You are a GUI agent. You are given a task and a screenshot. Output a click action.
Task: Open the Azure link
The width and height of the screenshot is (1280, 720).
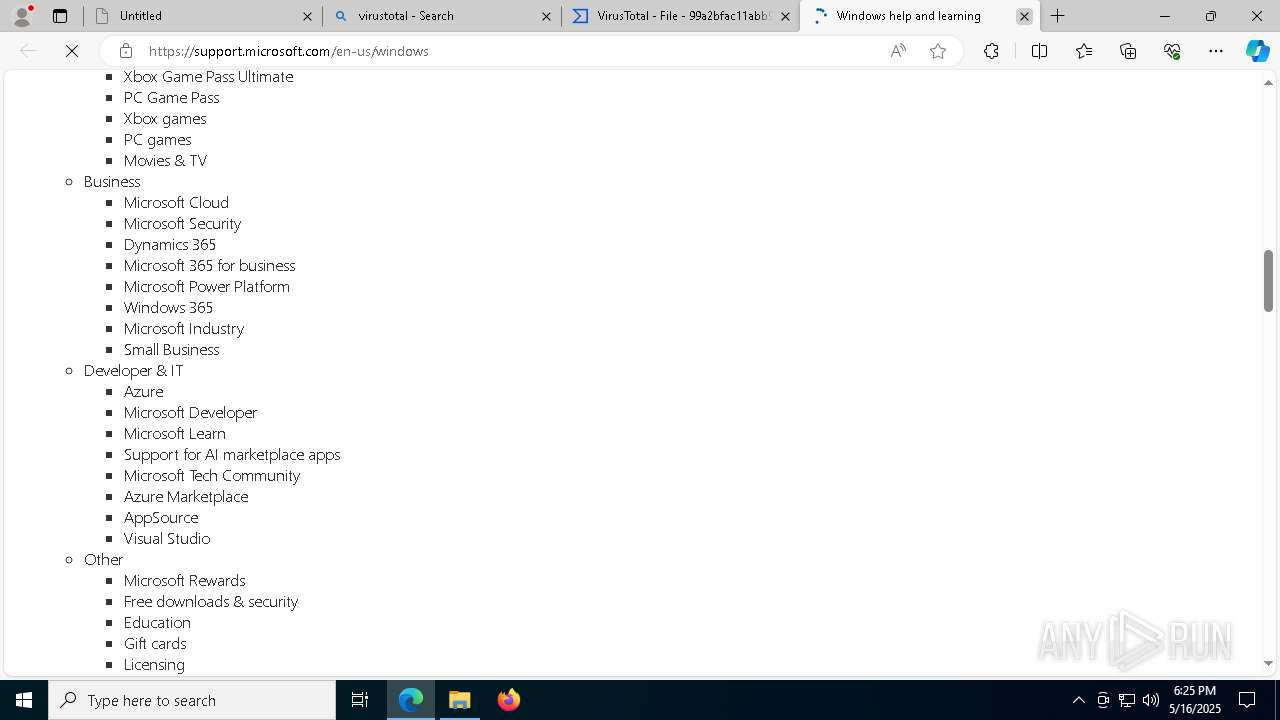[143, 392]
